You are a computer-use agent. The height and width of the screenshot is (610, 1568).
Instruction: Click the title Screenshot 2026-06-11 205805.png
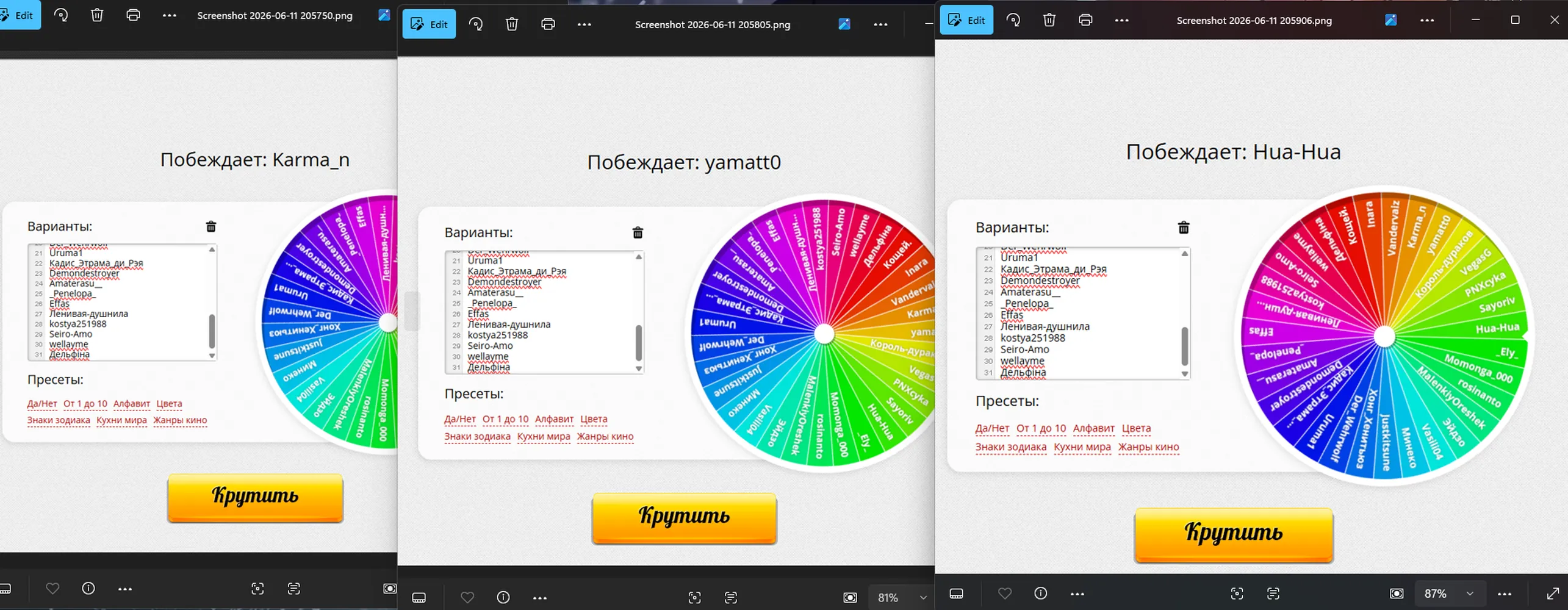coord(713,24)
